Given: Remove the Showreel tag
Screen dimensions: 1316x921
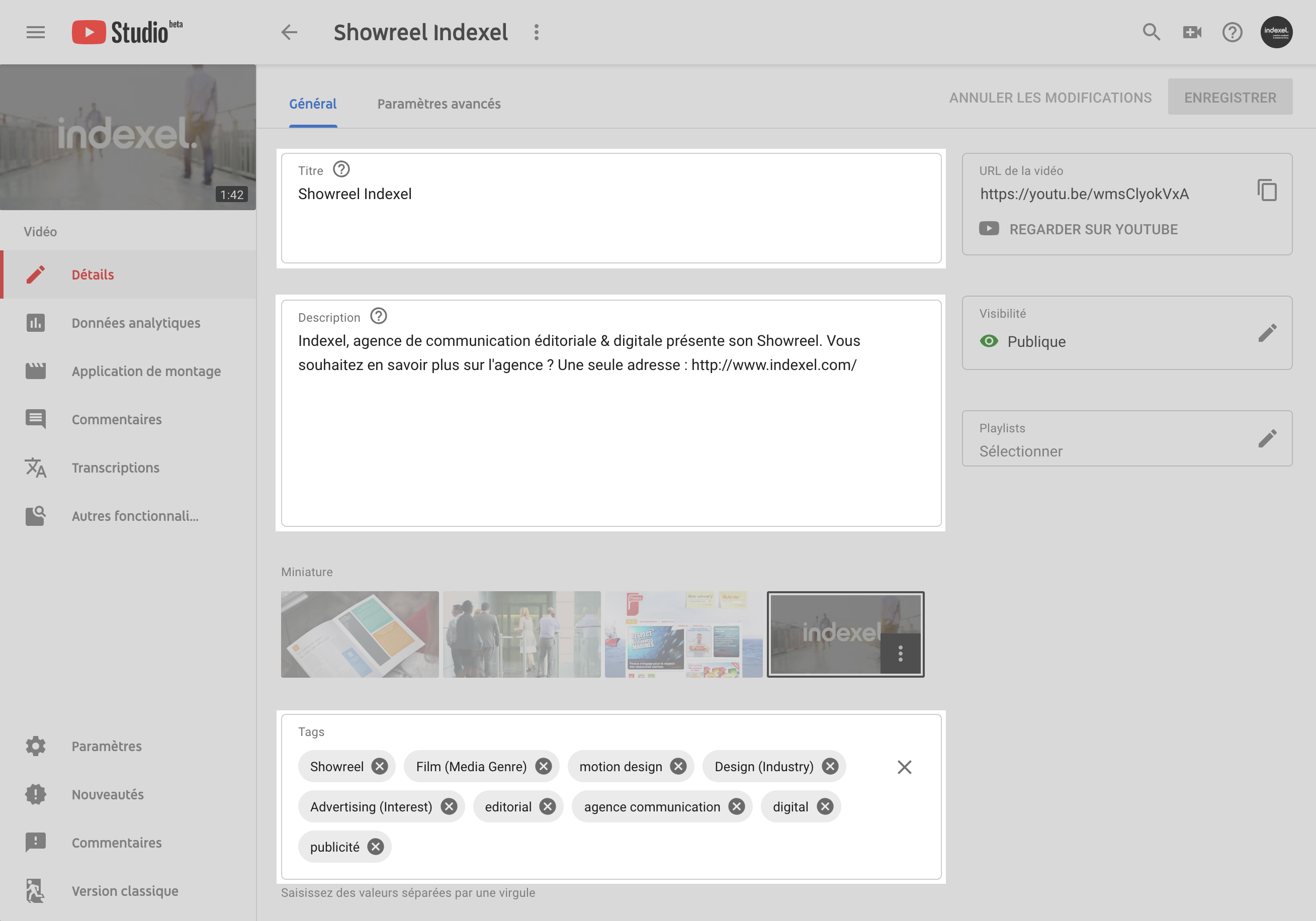Looking at the screenshot, I should (x=380, y=766).
